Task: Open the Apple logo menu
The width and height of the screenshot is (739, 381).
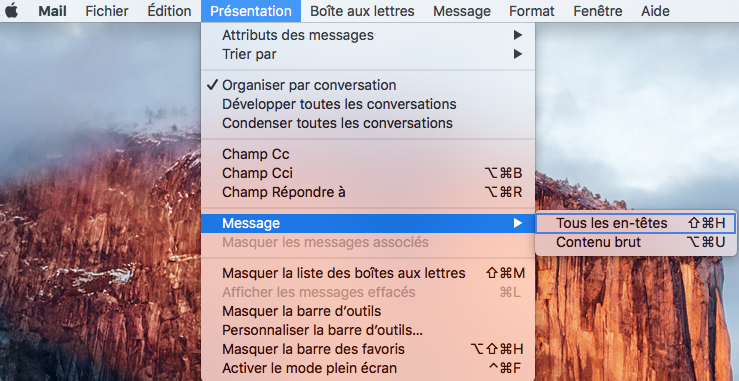Action: 11,11
